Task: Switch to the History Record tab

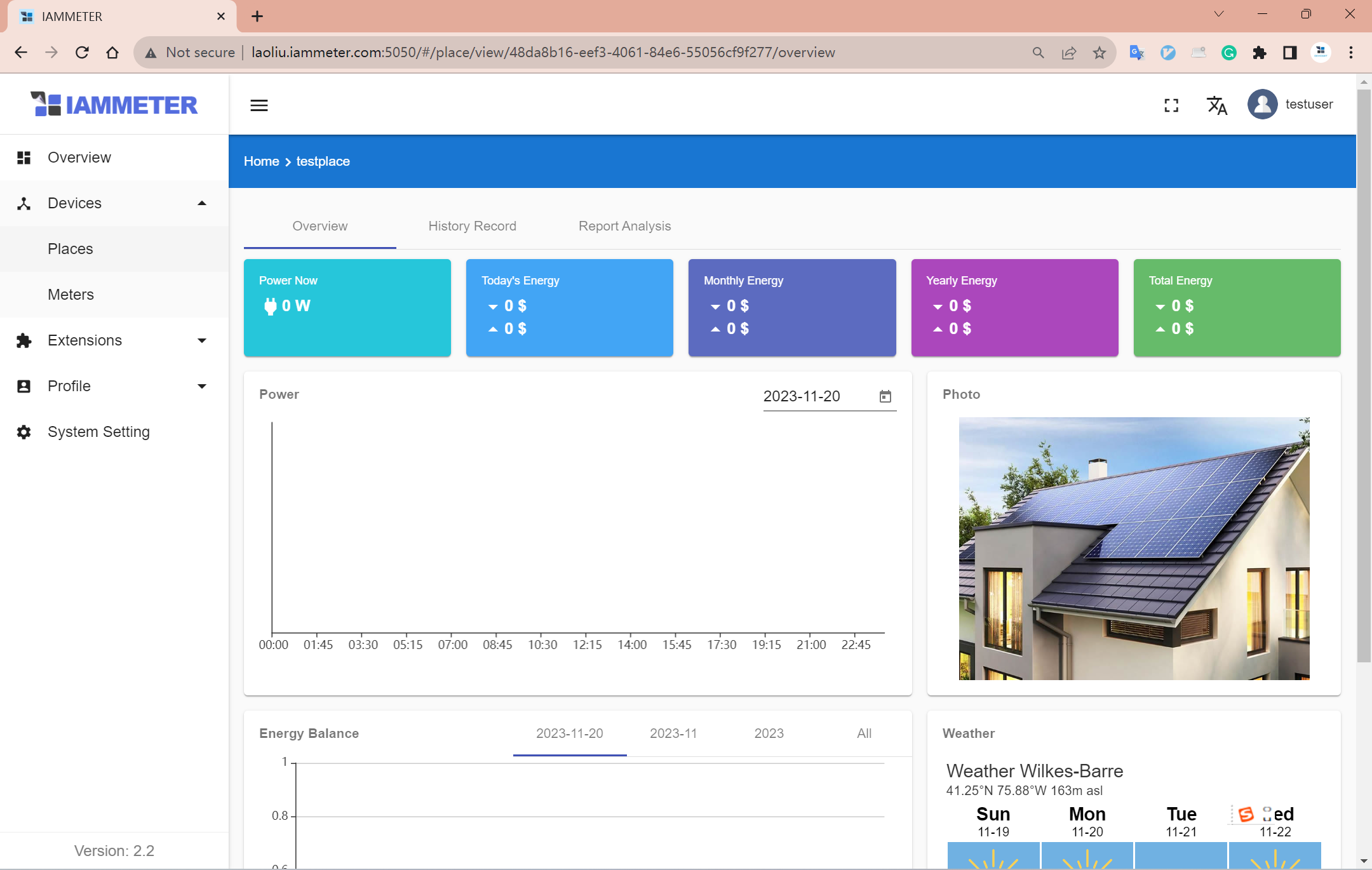Action: click(472, 226)
